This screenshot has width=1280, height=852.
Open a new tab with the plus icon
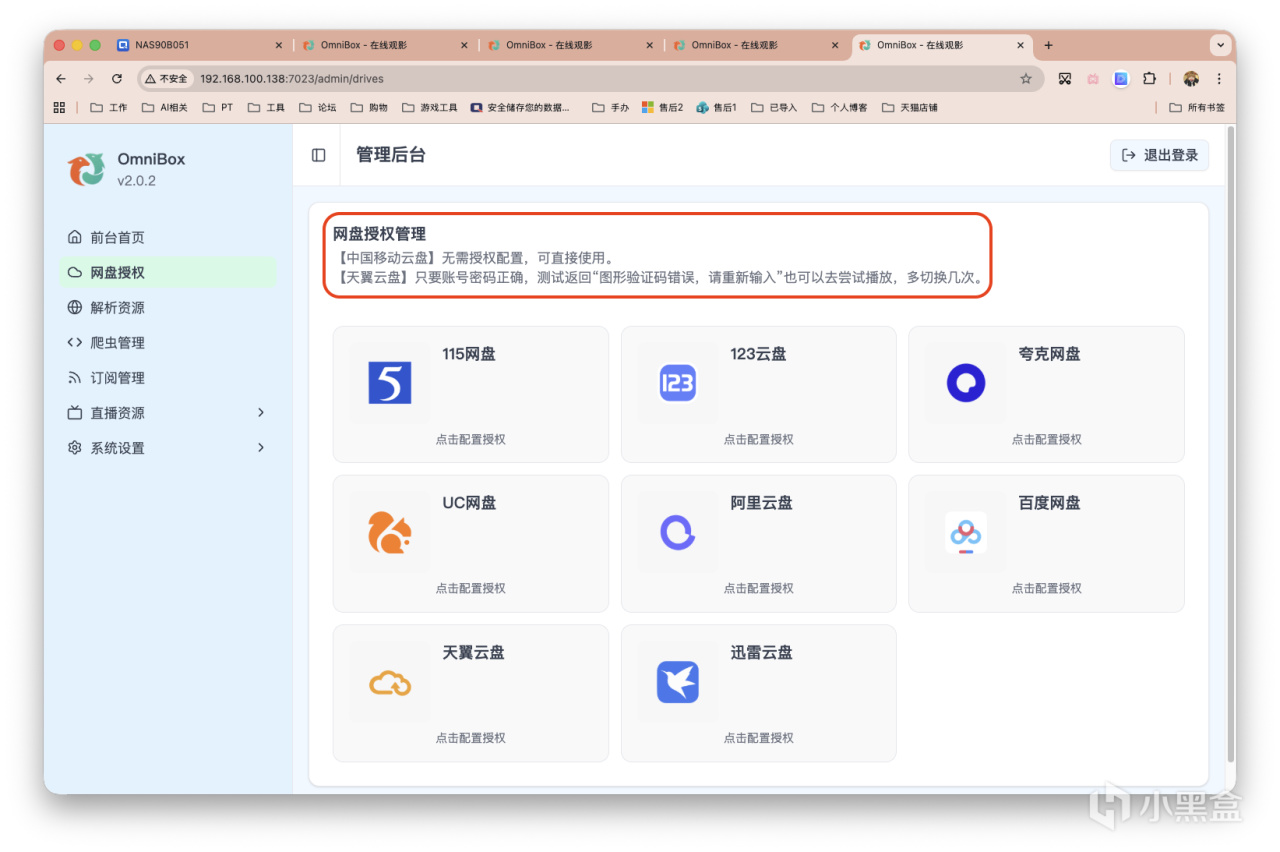1048,45
